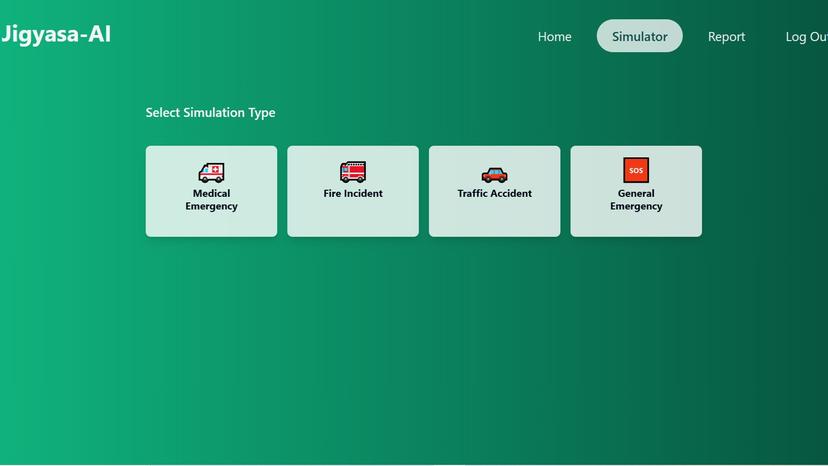Screen dimensions: 828x466
Task: Click the empty green area below the cards
Action: (x=420, y=350)
